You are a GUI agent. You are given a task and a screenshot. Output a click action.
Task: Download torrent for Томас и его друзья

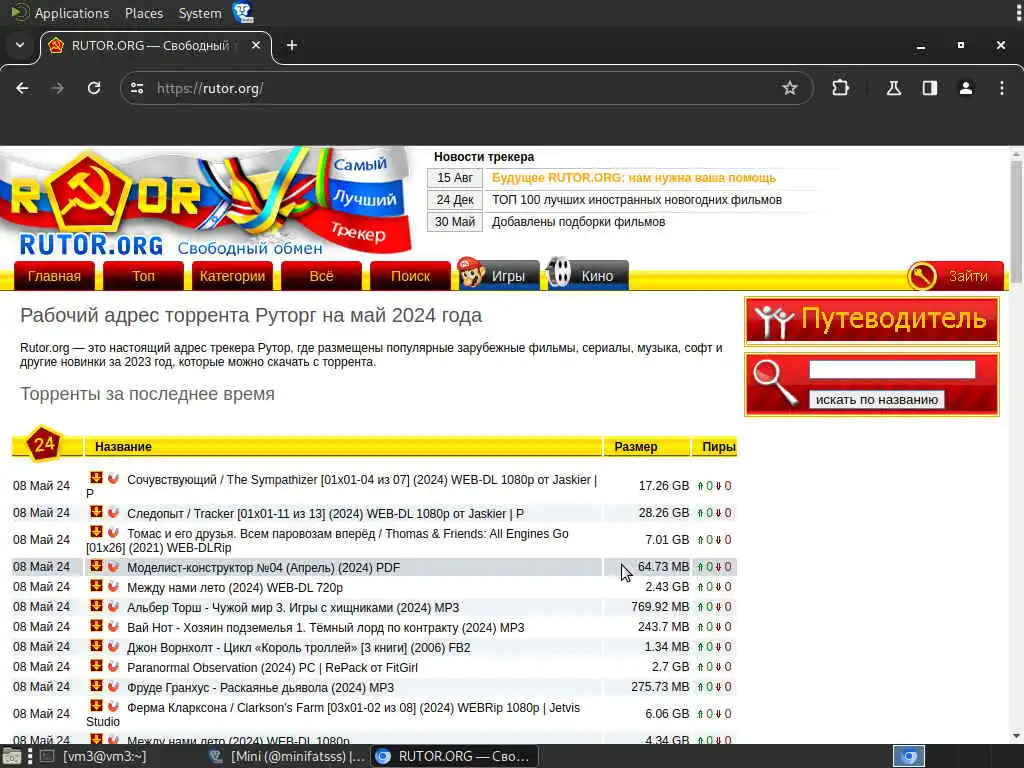point(96,532)
